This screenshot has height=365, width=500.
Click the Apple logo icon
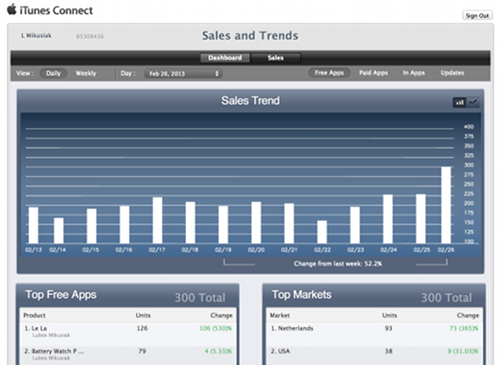pyautogui.click(x=12, y=9)
